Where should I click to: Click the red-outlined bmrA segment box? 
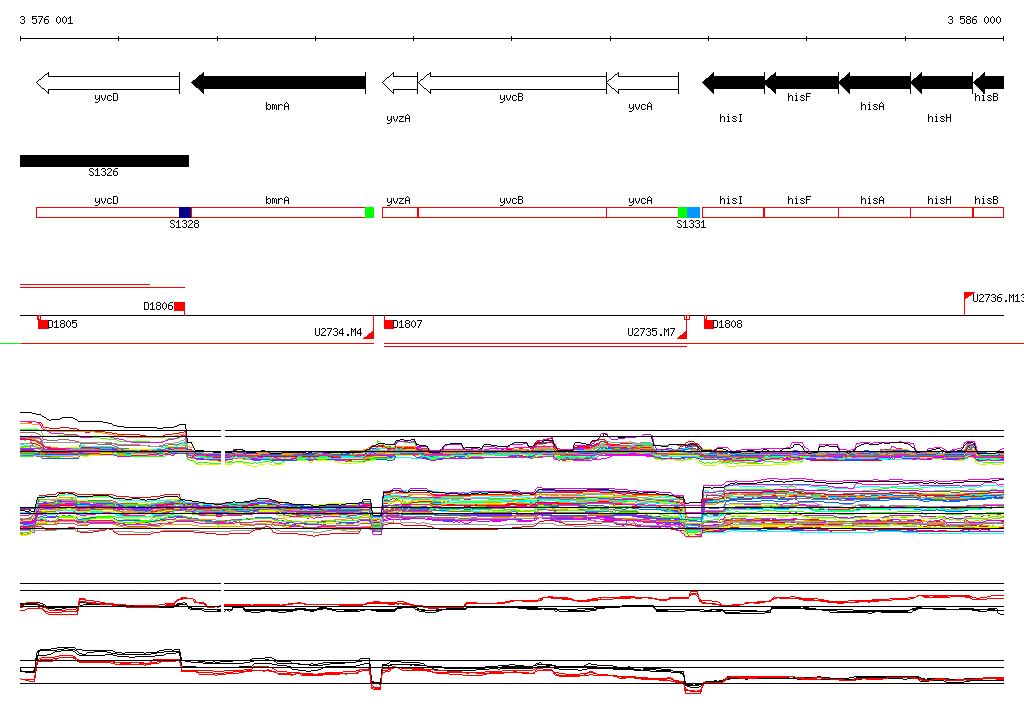point(278,212)
